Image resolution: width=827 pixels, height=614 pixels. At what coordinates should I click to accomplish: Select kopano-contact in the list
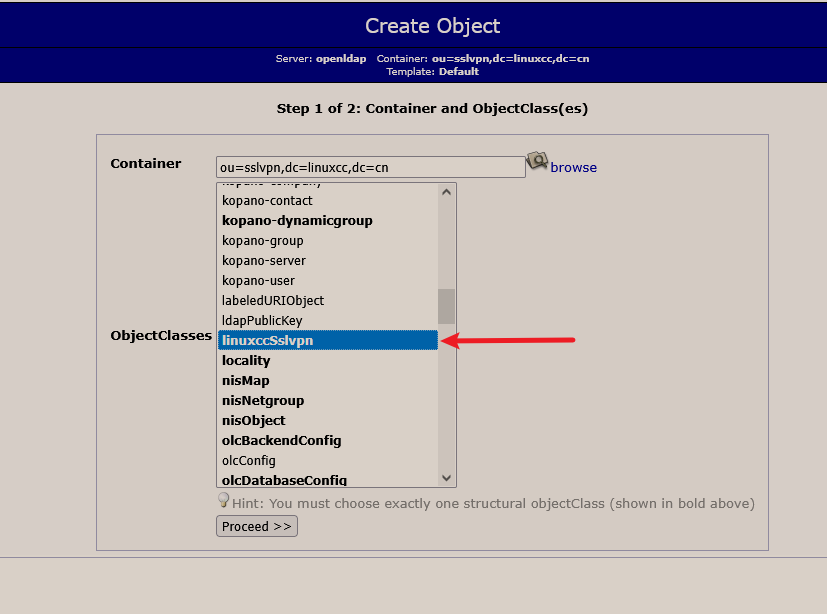[328, 200]
